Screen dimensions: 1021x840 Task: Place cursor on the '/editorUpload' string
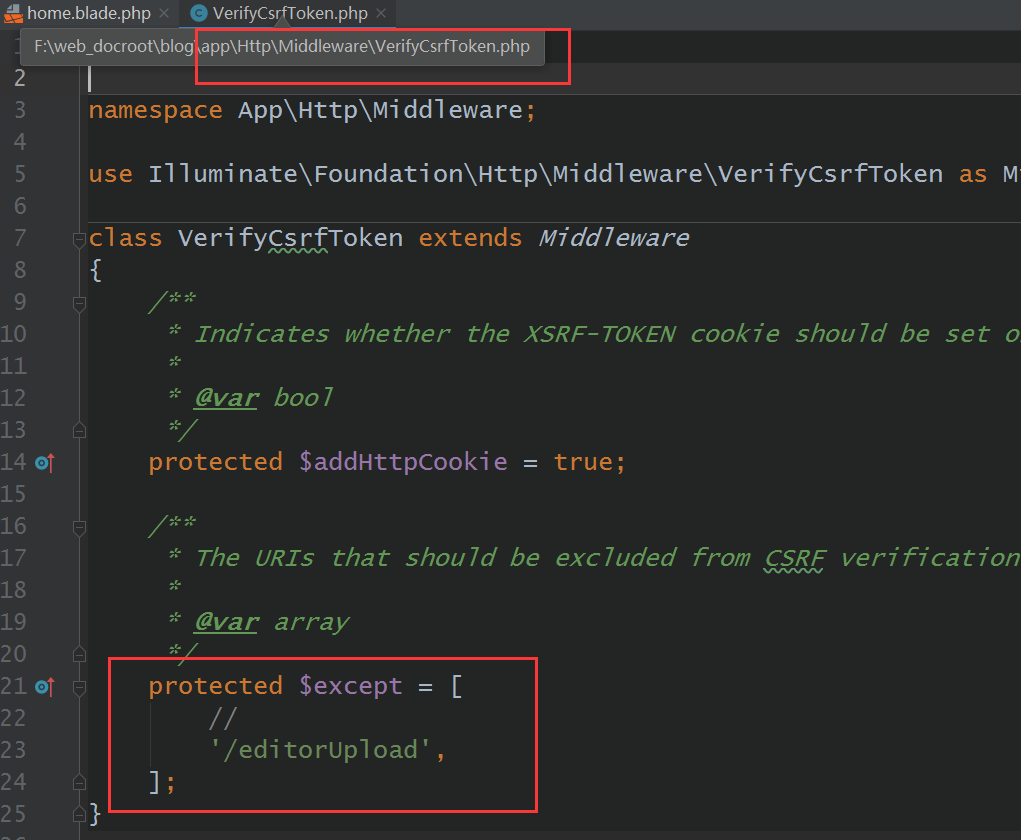(320, 750)
